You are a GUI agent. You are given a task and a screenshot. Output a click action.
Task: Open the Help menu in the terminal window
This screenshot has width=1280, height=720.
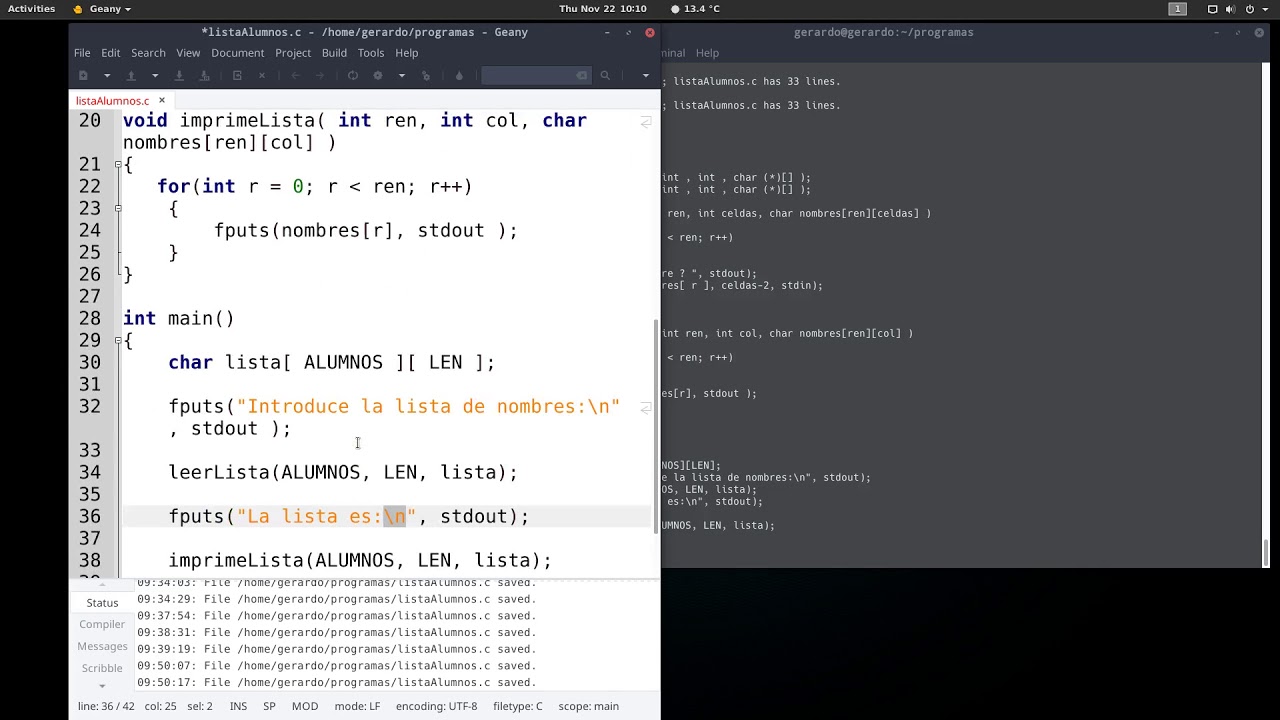[x=707, y=53]
